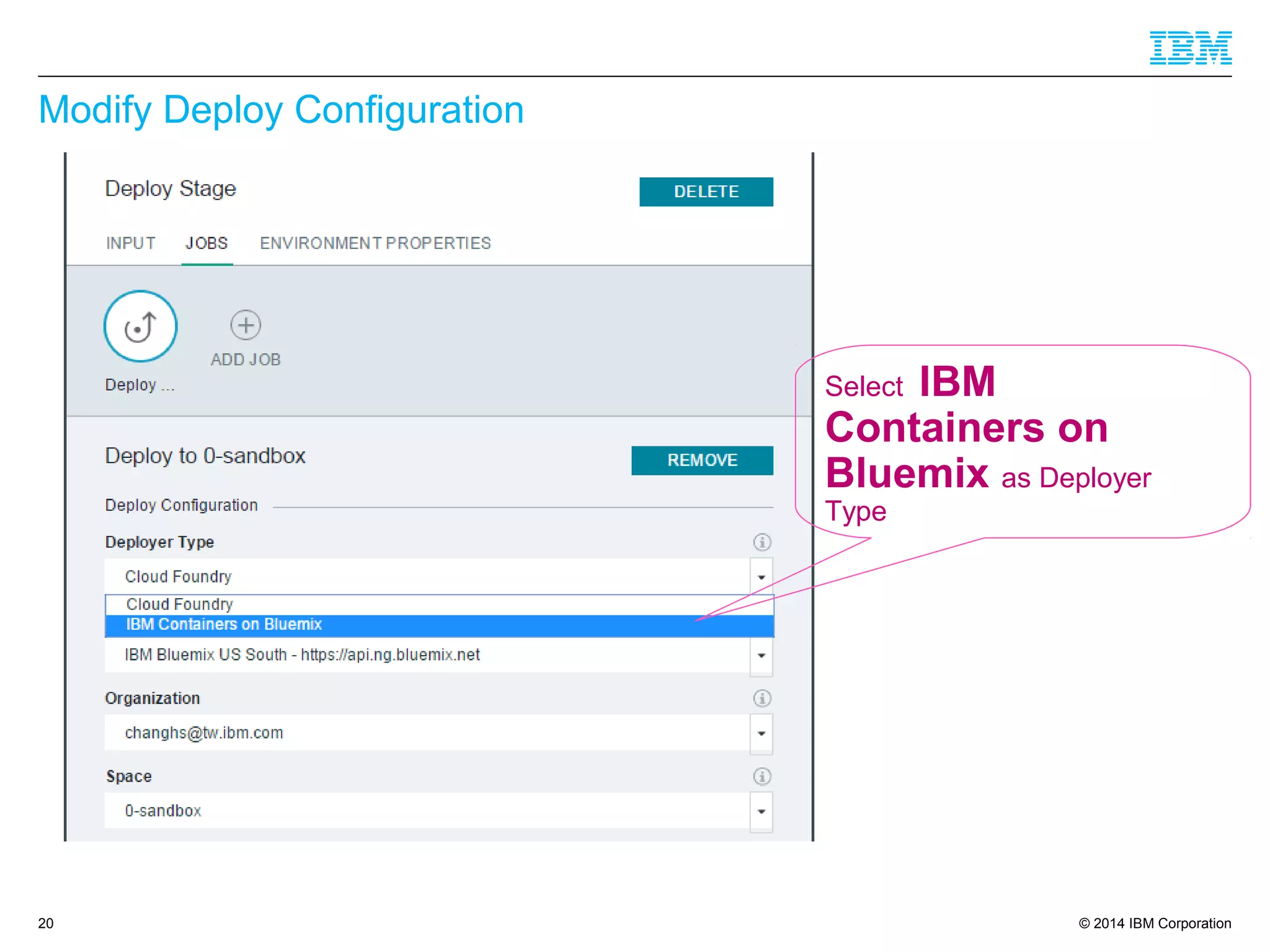
Task: Switch to the JOBS tab
Action: pos(206,244)
